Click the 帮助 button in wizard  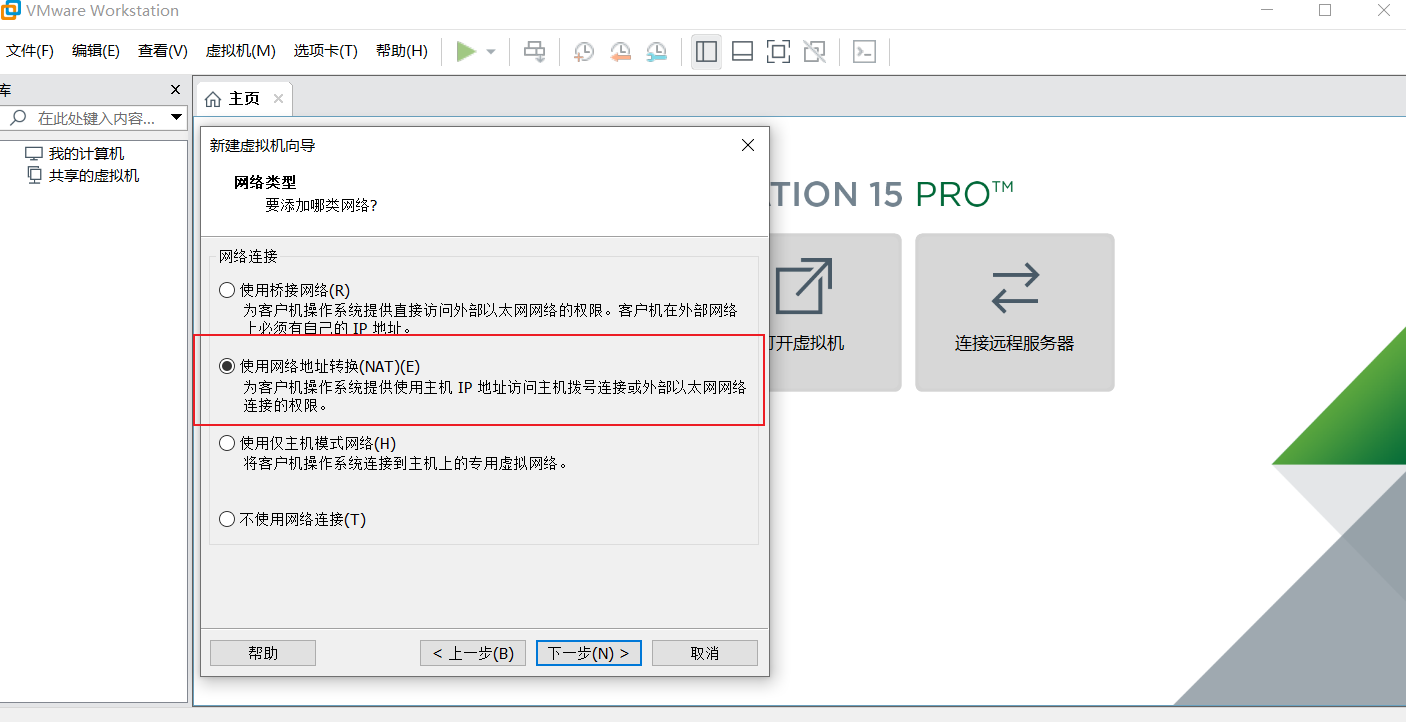point(263,653)
